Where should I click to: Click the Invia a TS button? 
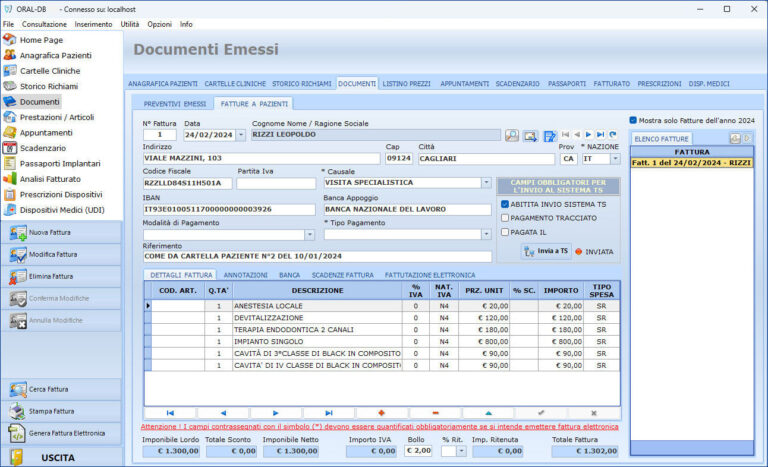pyautogui.click(x=546, y=251)
